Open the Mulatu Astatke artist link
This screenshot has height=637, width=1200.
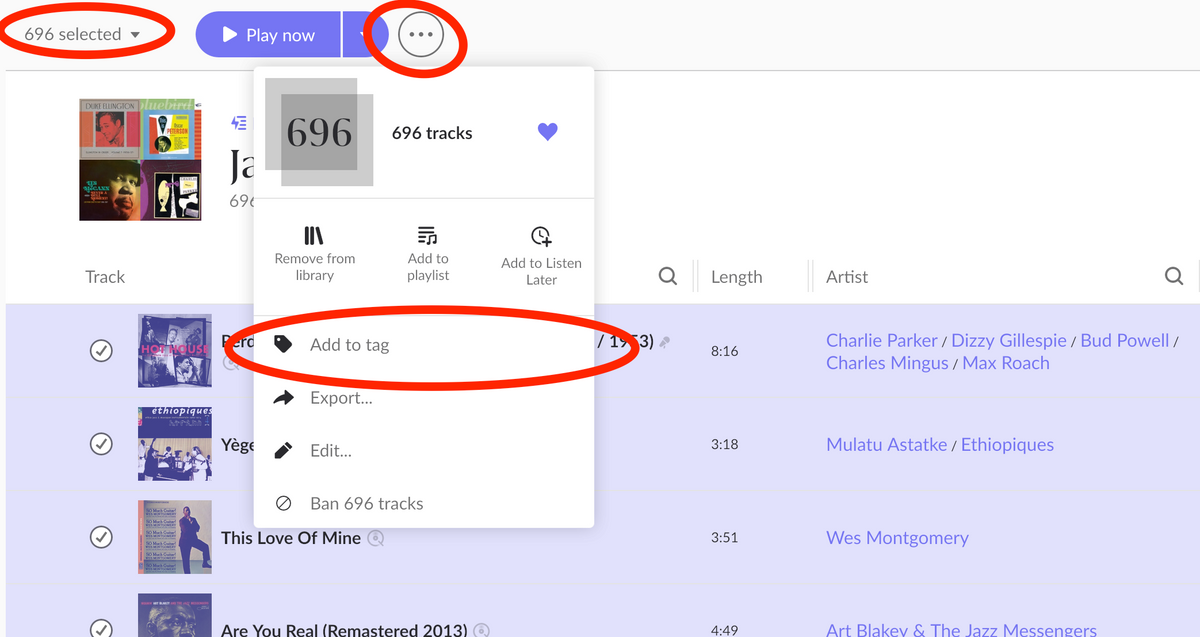(887, 445)
